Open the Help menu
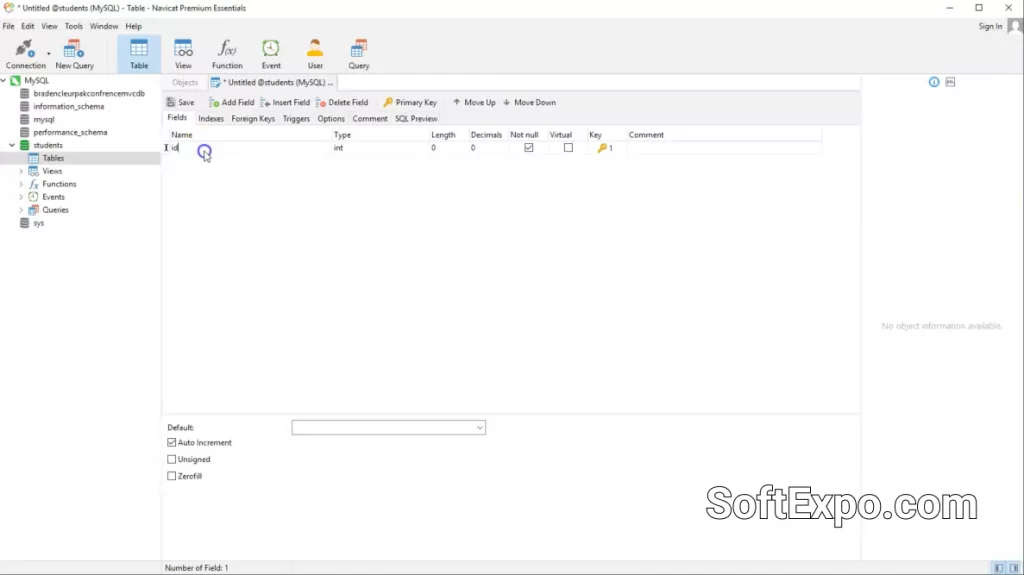Viewport: 1024px width, 575px height. [133, 26]
